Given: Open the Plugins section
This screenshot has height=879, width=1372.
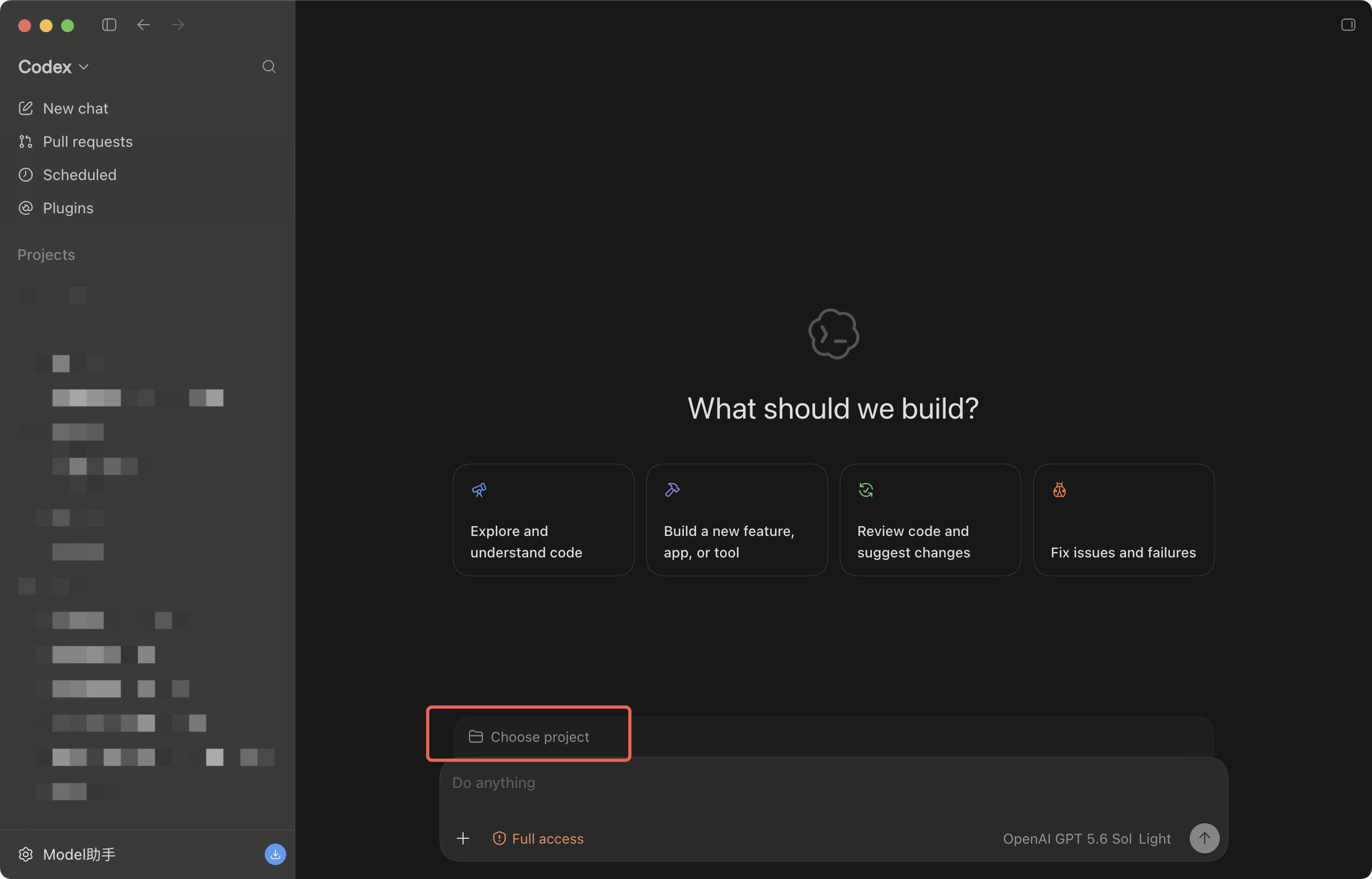Looking at the screenshot, I should [56, 208].
